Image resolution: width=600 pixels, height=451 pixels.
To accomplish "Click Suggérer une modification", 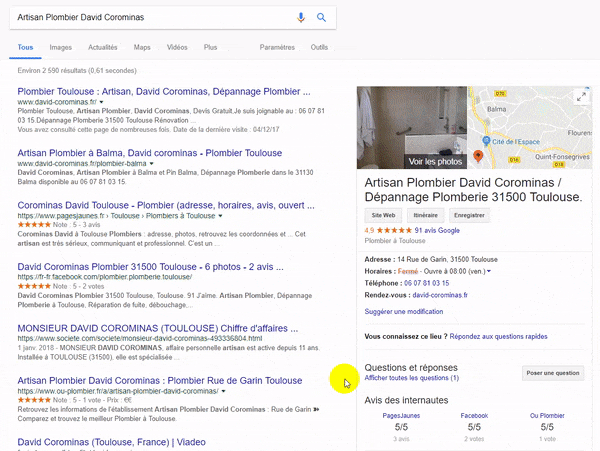I will click(x=404, y=311).
